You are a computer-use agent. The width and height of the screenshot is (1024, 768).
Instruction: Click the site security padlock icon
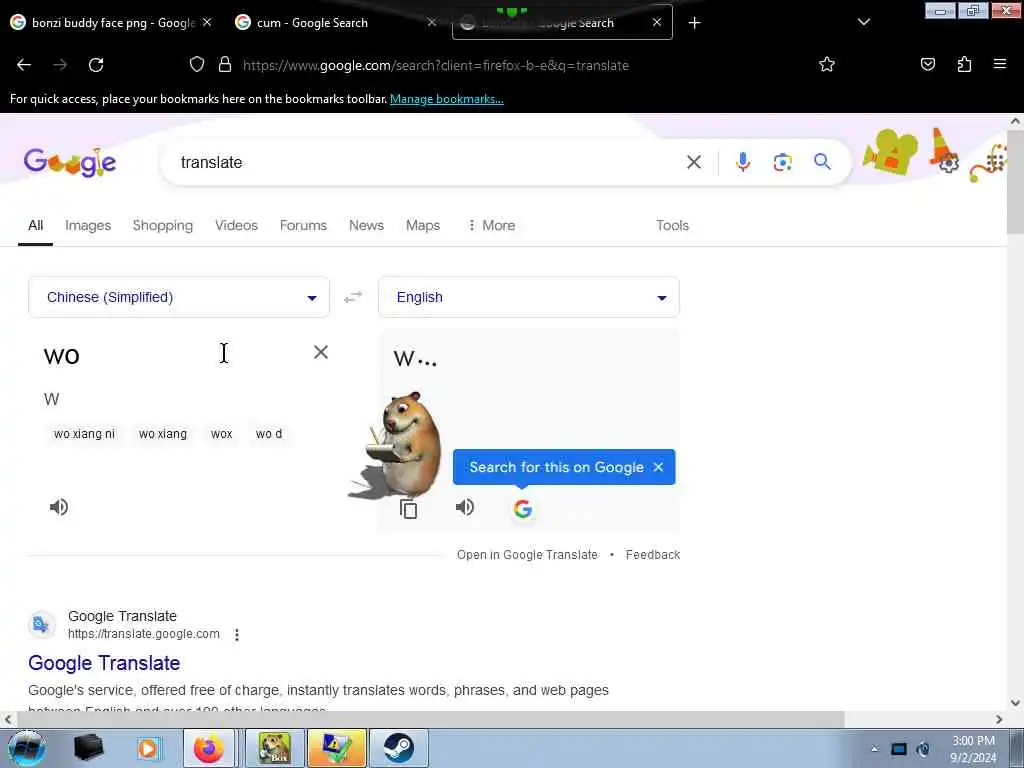pyautogui.click(x=225, y=64)
